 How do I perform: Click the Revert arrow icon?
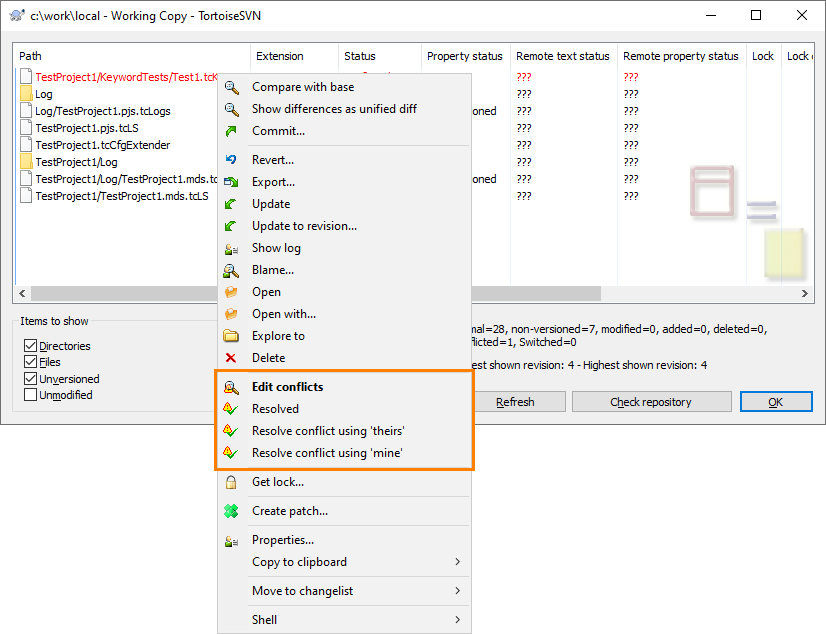[231, 159]
